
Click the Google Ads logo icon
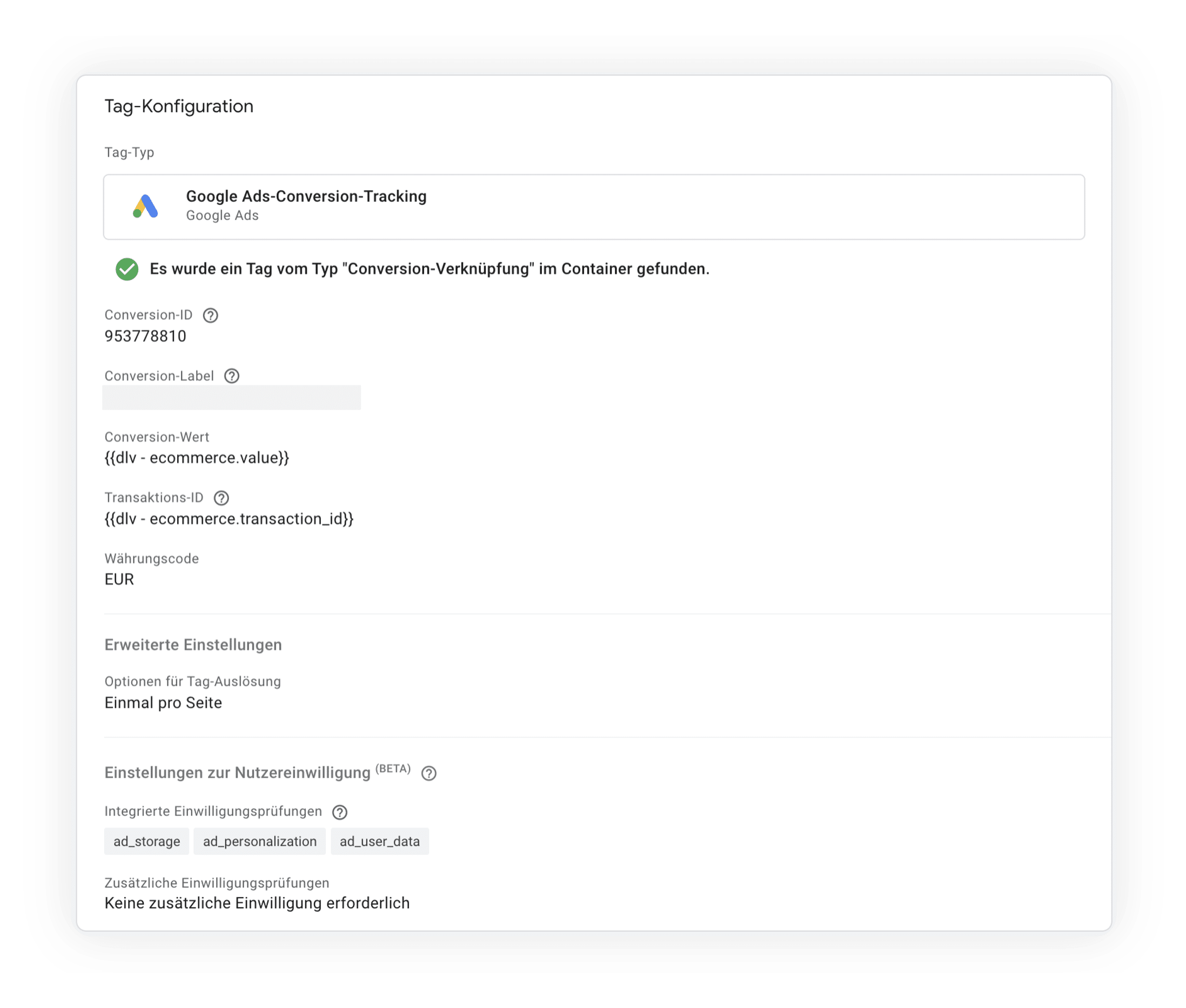[x=145, y=206]
